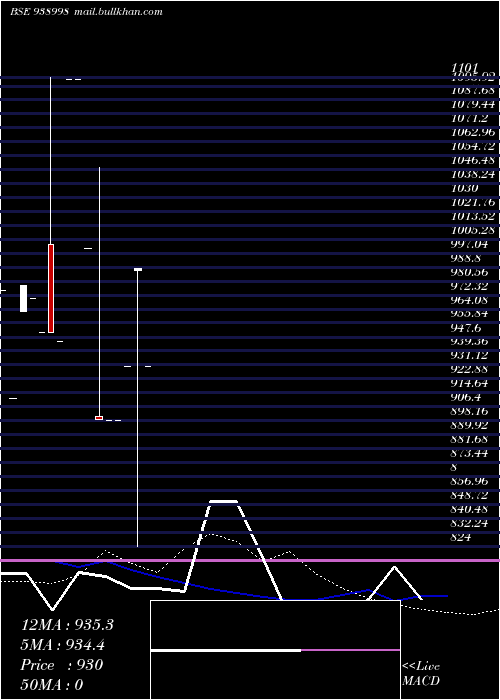Click the 12MA : 935.3 readout
The image size is (500, 700).
click(67, 625)
